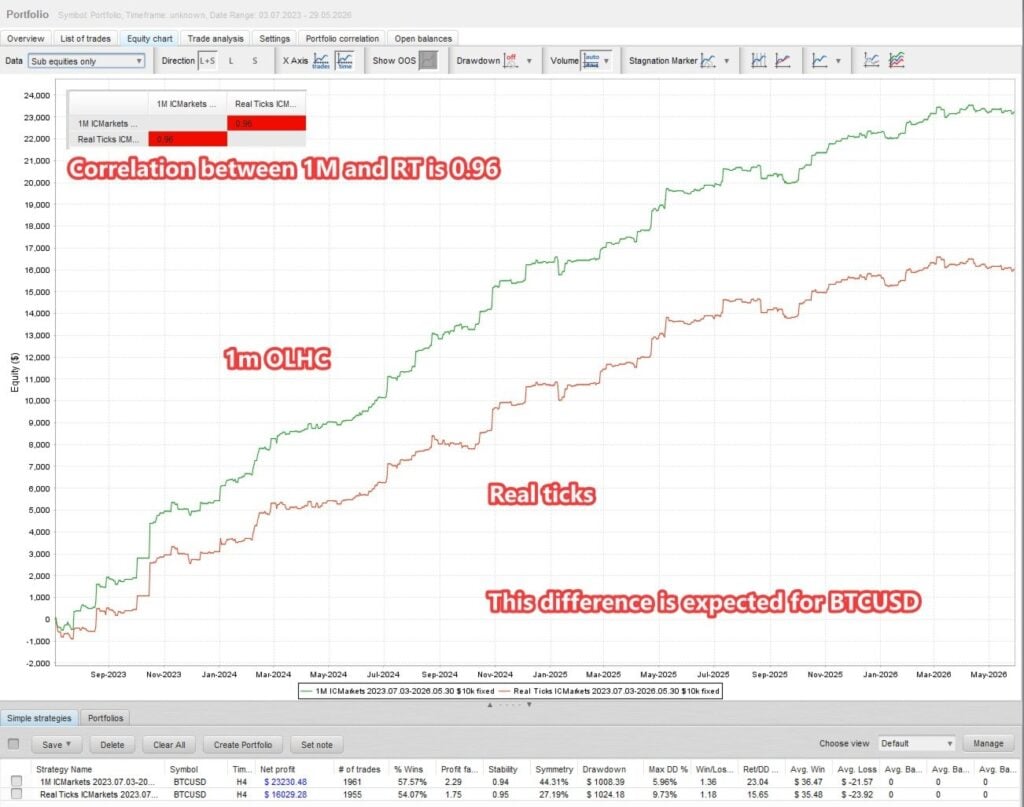Click the $ 1008.39 drawdown cell
1024x807 pixels.
pyautogui.click(x=605, y=782)
